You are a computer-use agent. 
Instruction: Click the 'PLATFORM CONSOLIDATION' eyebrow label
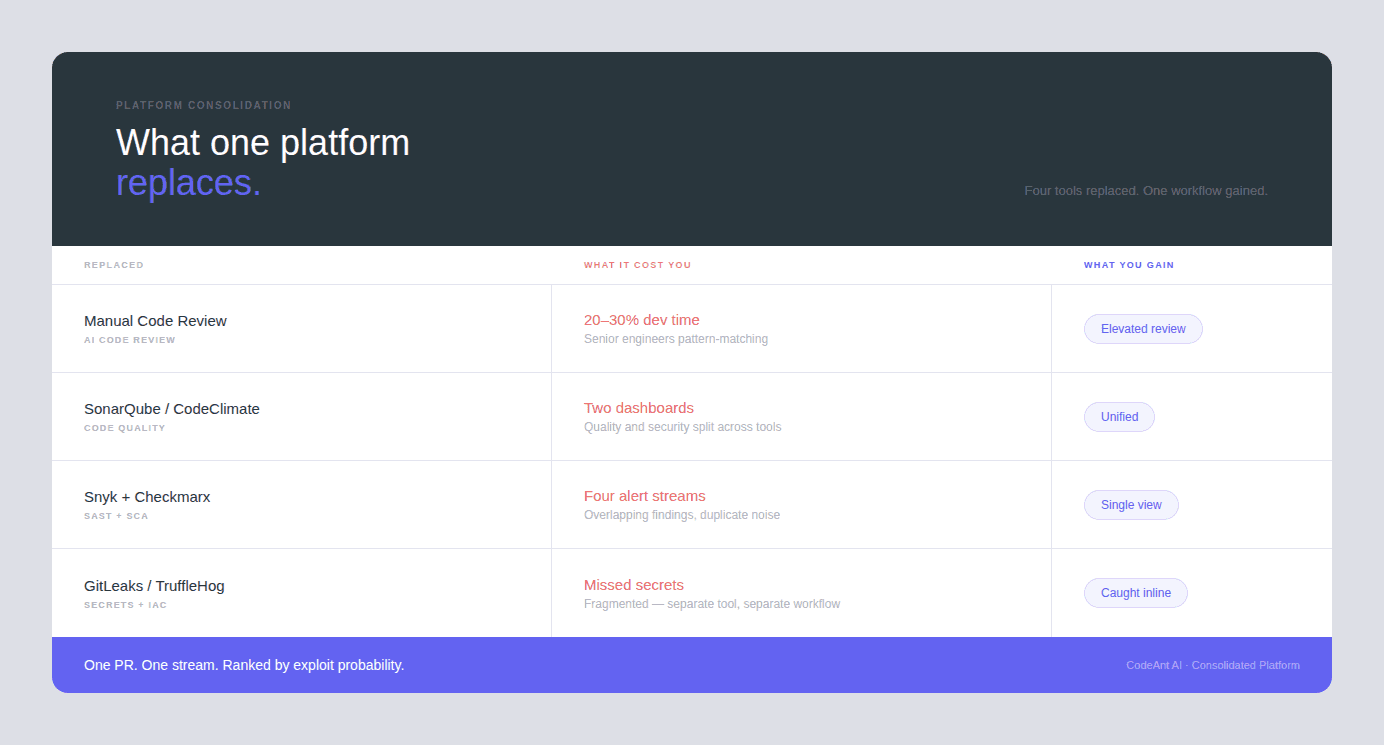(204, 105)
